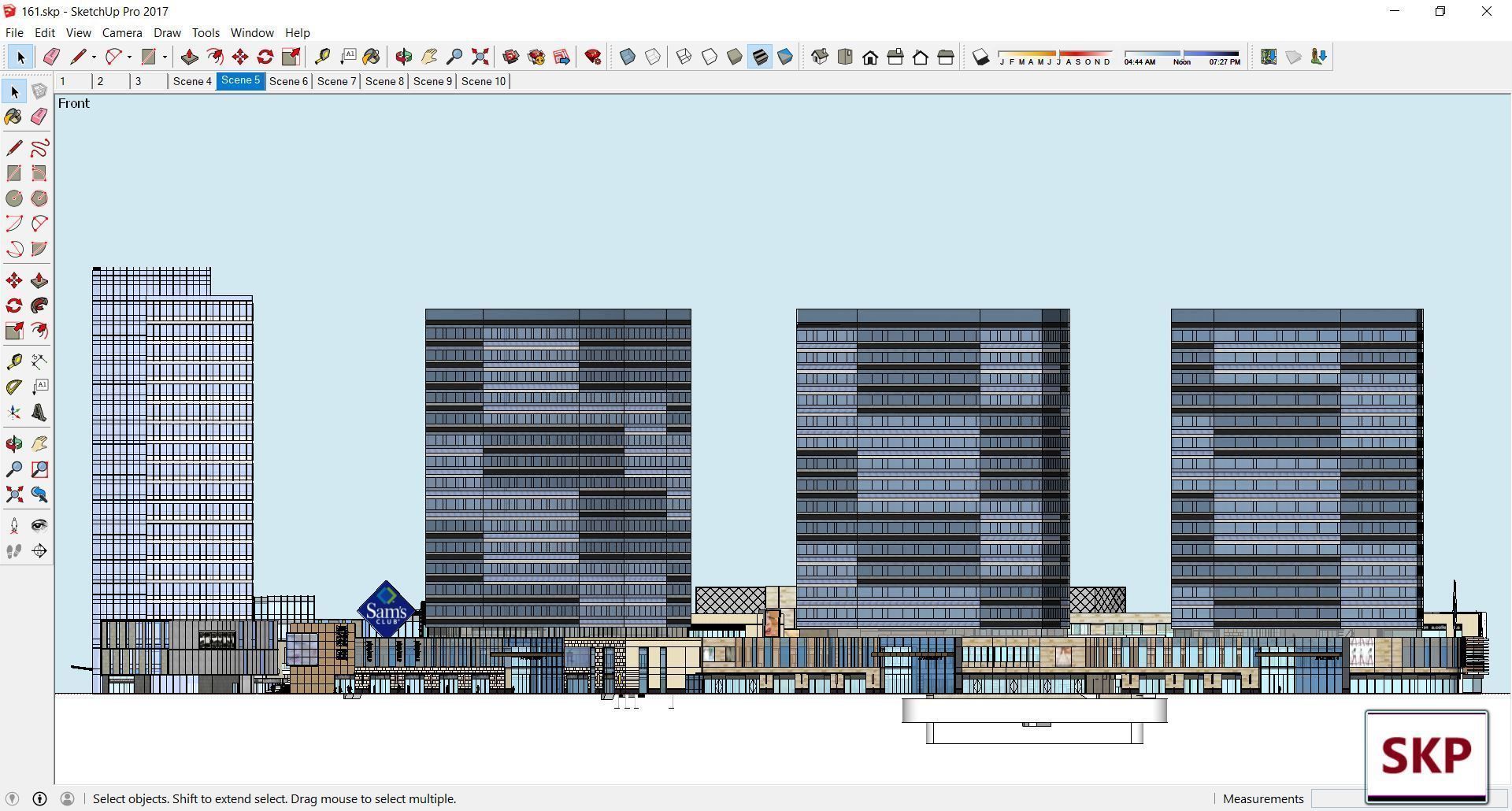This screenshot has width=1512, height=811.
Task: Switch to Left view
Action: click(x=946, y=57)
